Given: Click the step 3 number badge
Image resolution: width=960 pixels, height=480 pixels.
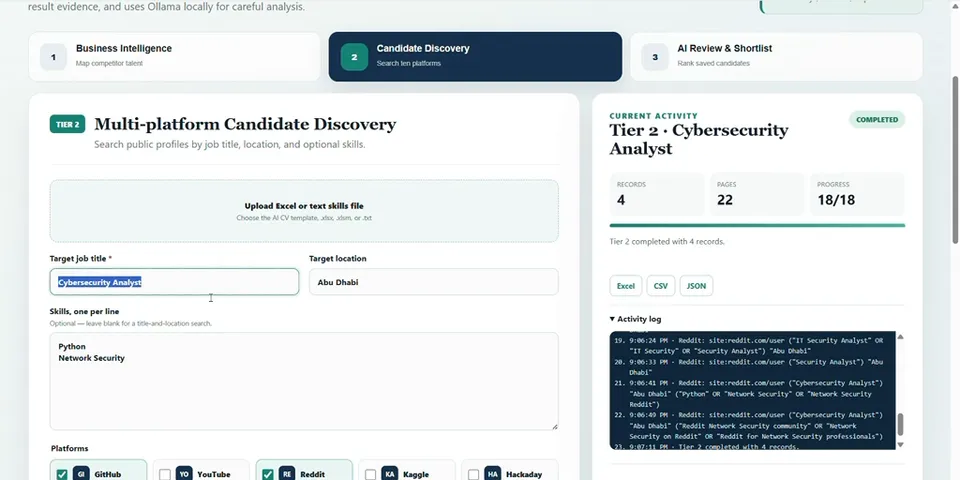Looking at the screenshot, I should (x=655, y=57).
